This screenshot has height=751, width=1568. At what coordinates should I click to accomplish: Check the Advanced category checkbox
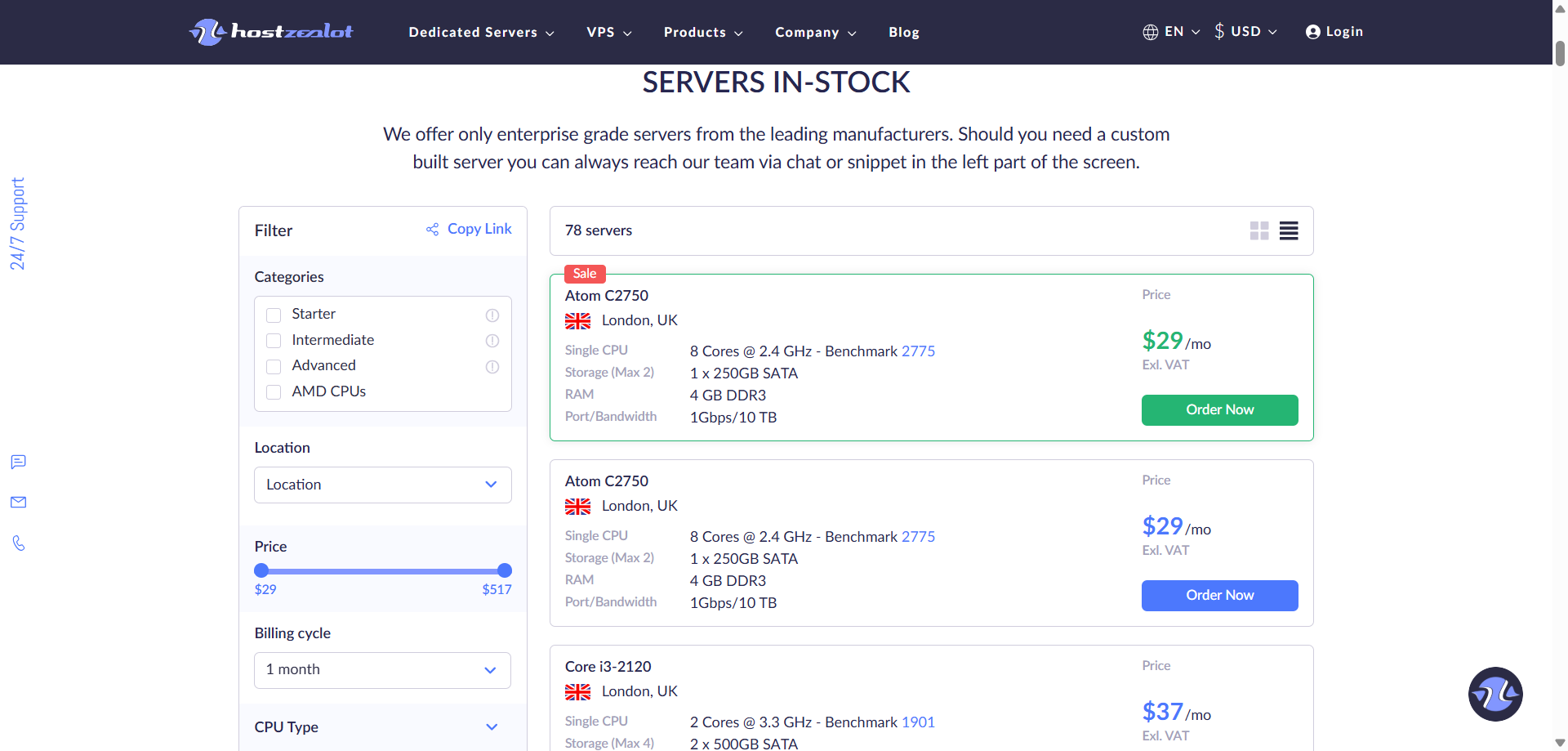pos(274,367)
